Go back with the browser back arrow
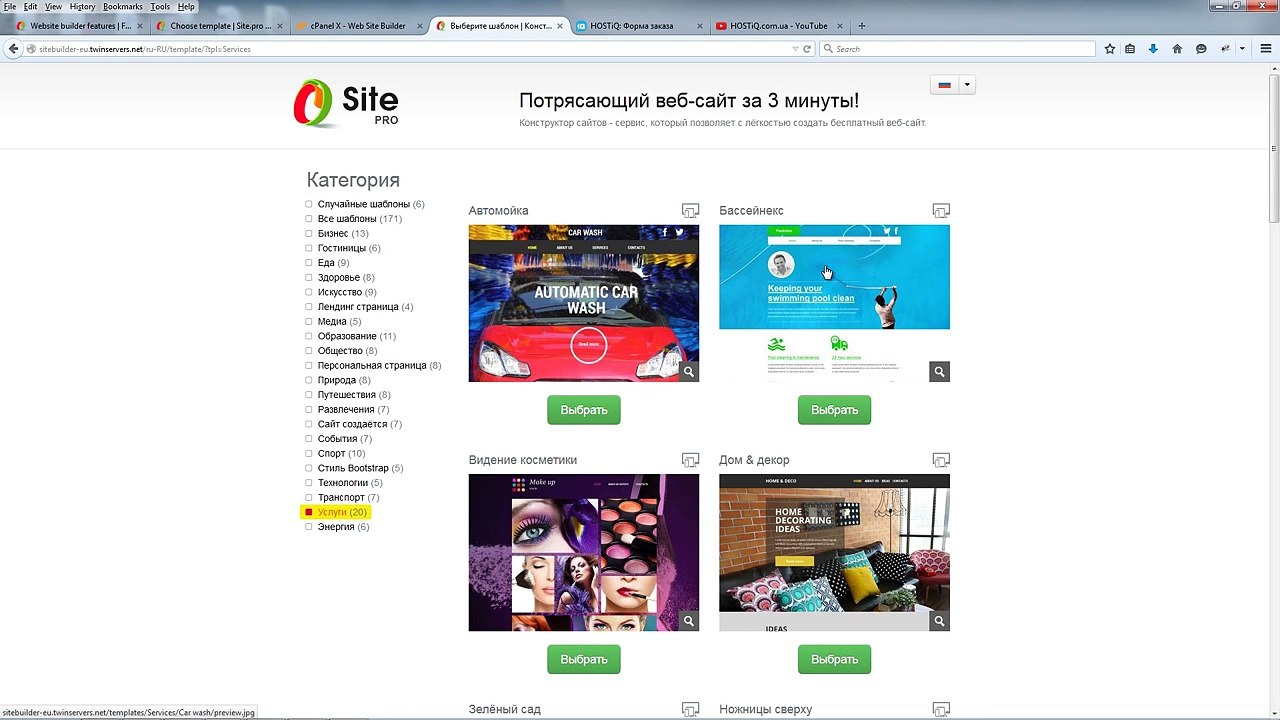This screenshot has height=720, width=1280. coord(13,48)
